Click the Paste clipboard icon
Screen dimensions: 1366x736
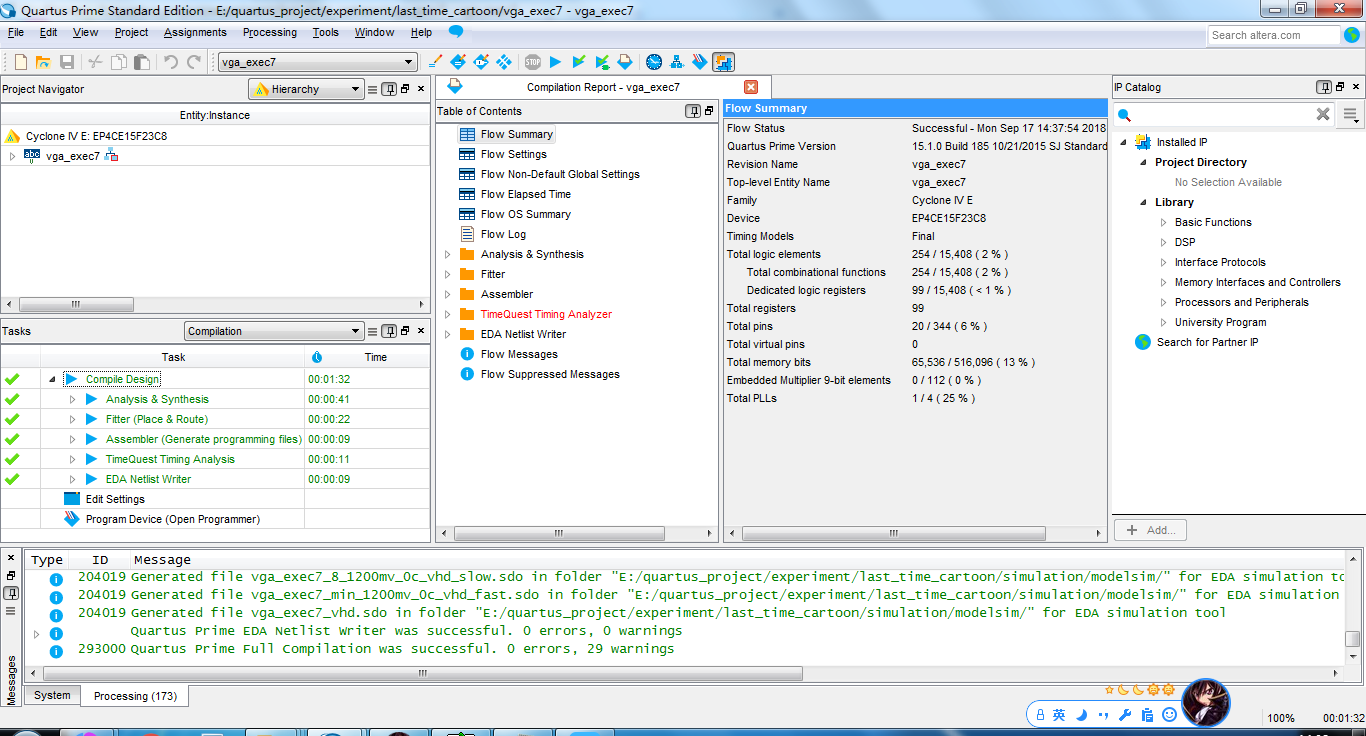142,62
